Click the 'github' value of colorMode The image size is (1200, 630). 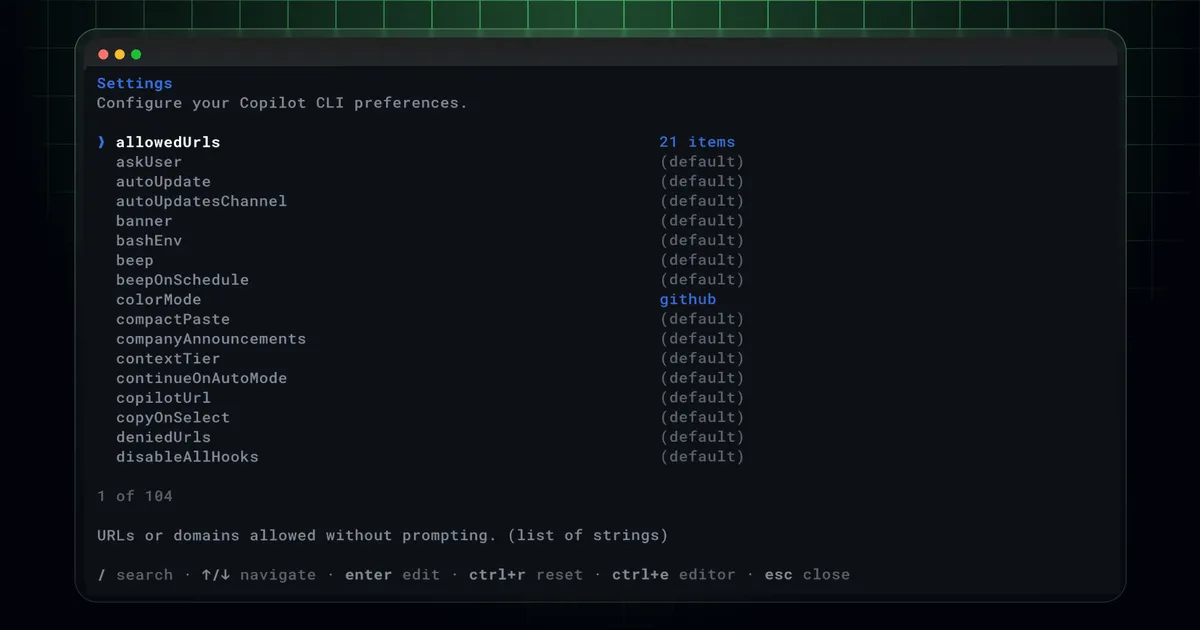[688, 300]
